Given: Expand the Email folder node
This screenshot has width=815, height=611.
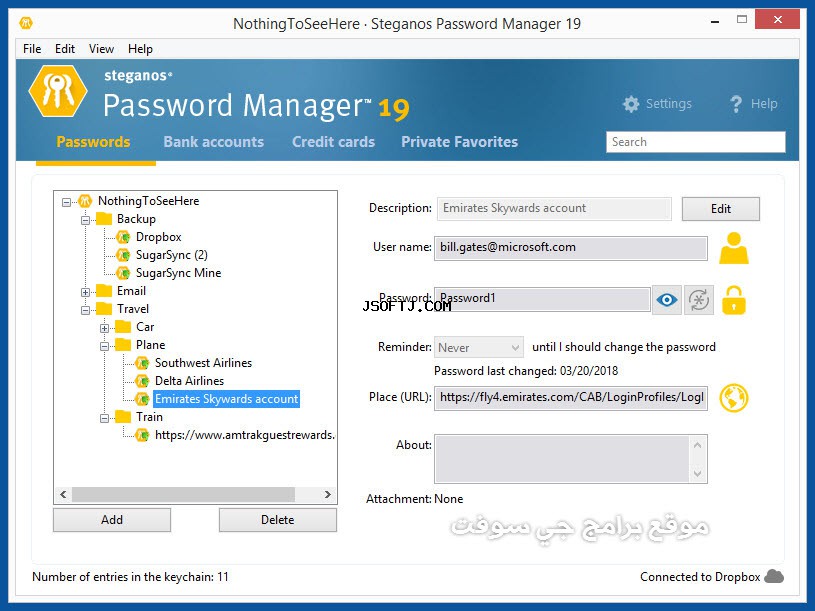Looking at the screenshot, I should [85, 292].
